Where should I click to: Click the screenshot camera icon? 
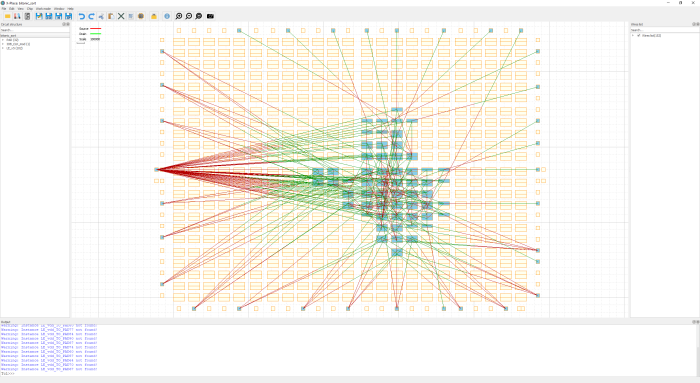210,16
